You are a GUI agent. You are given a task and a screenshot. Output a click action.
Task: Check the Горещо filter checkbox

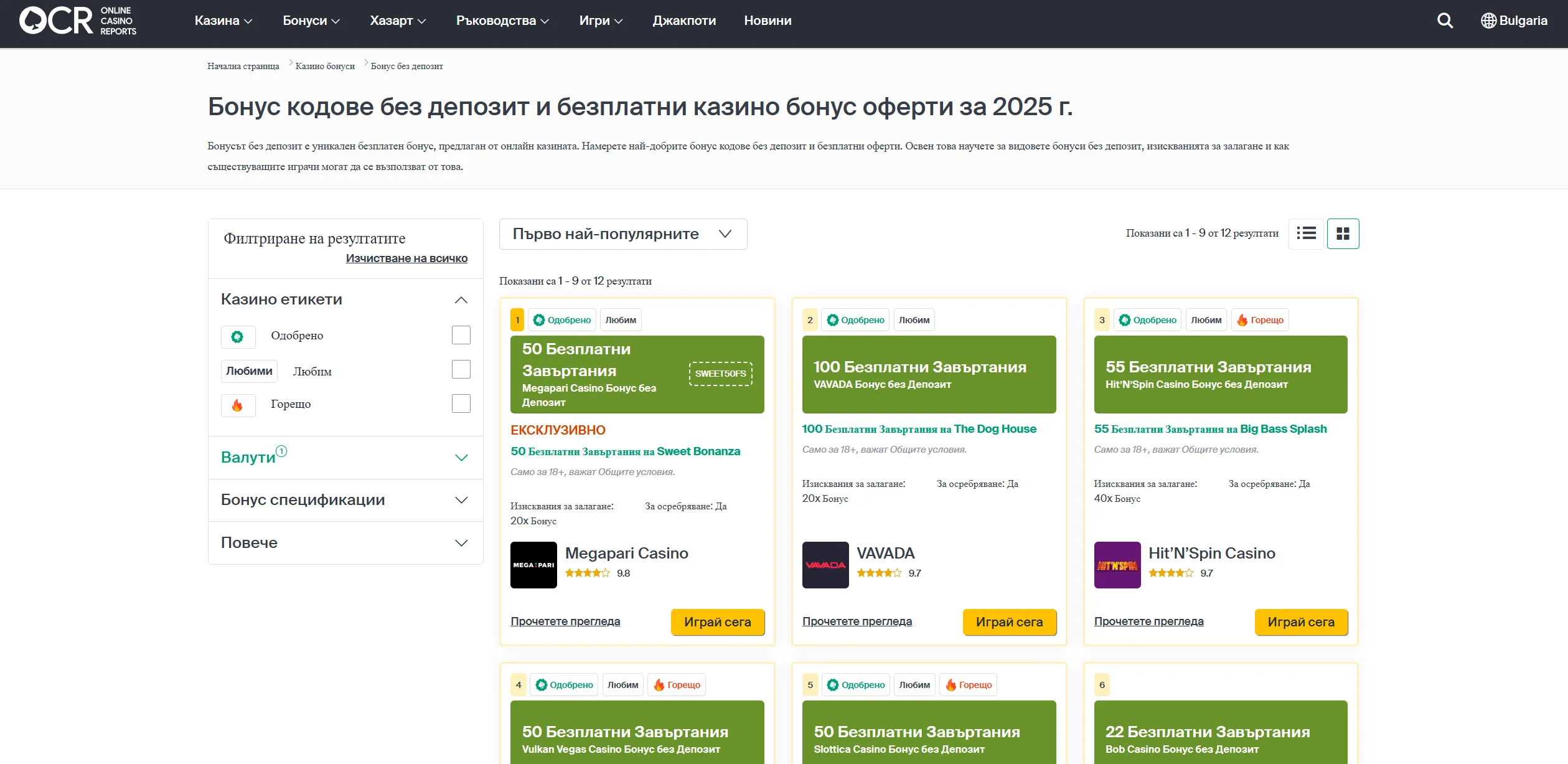pos(461,403)
